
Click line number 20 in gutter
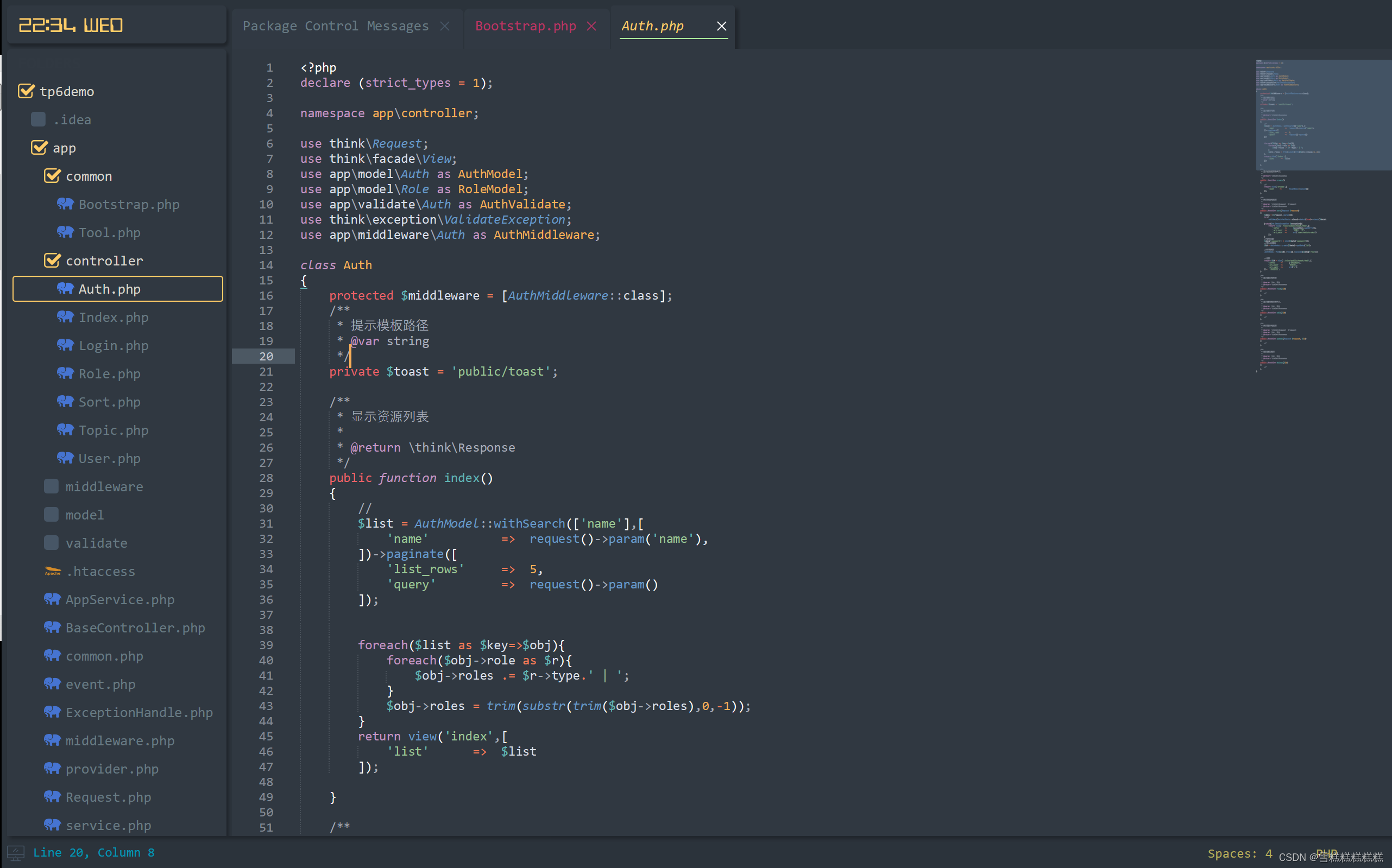[x=266, y=356]
